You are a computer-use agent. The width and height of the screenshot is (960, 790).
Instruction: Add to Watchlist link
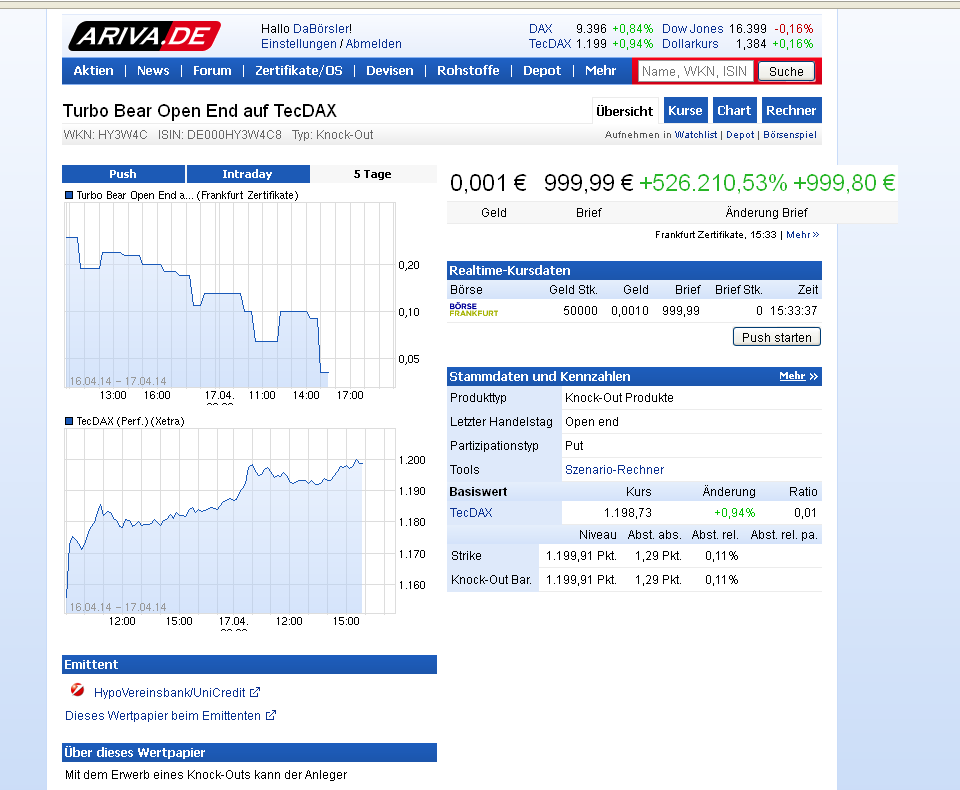click(696, 135)
